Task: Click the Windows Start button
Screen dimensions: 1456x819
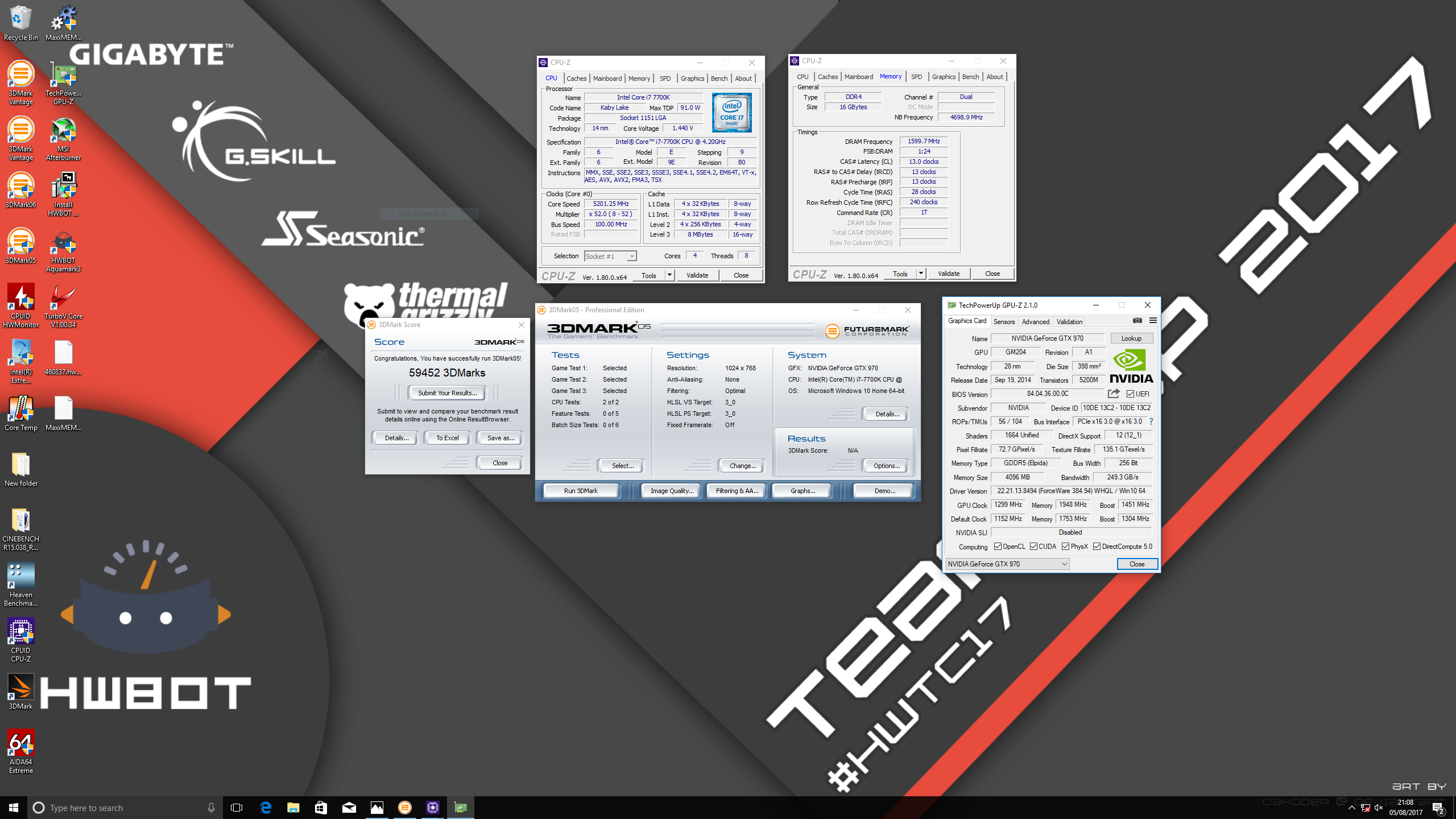Action: click(x=14, y=808)
